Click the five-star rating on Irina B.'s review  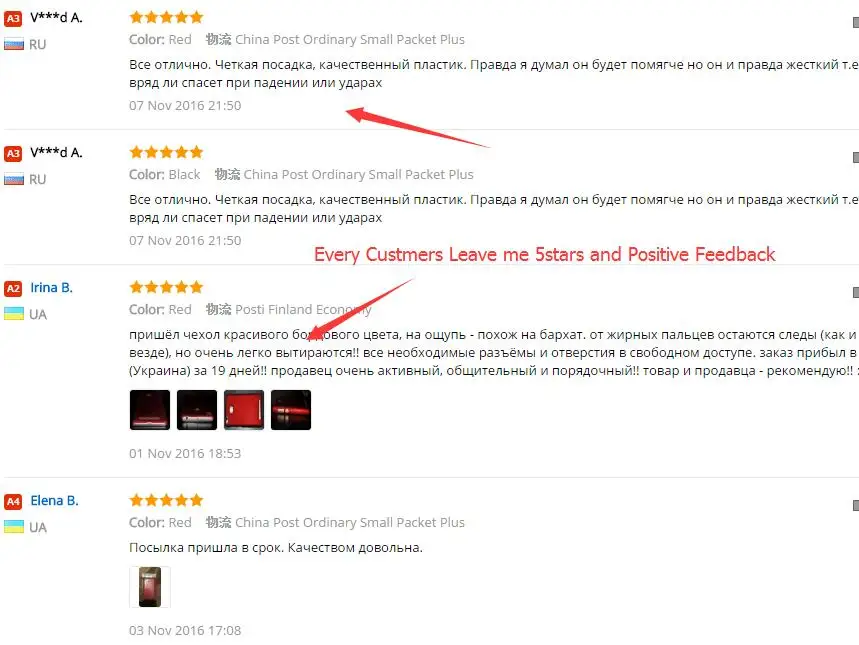point(167,287)
